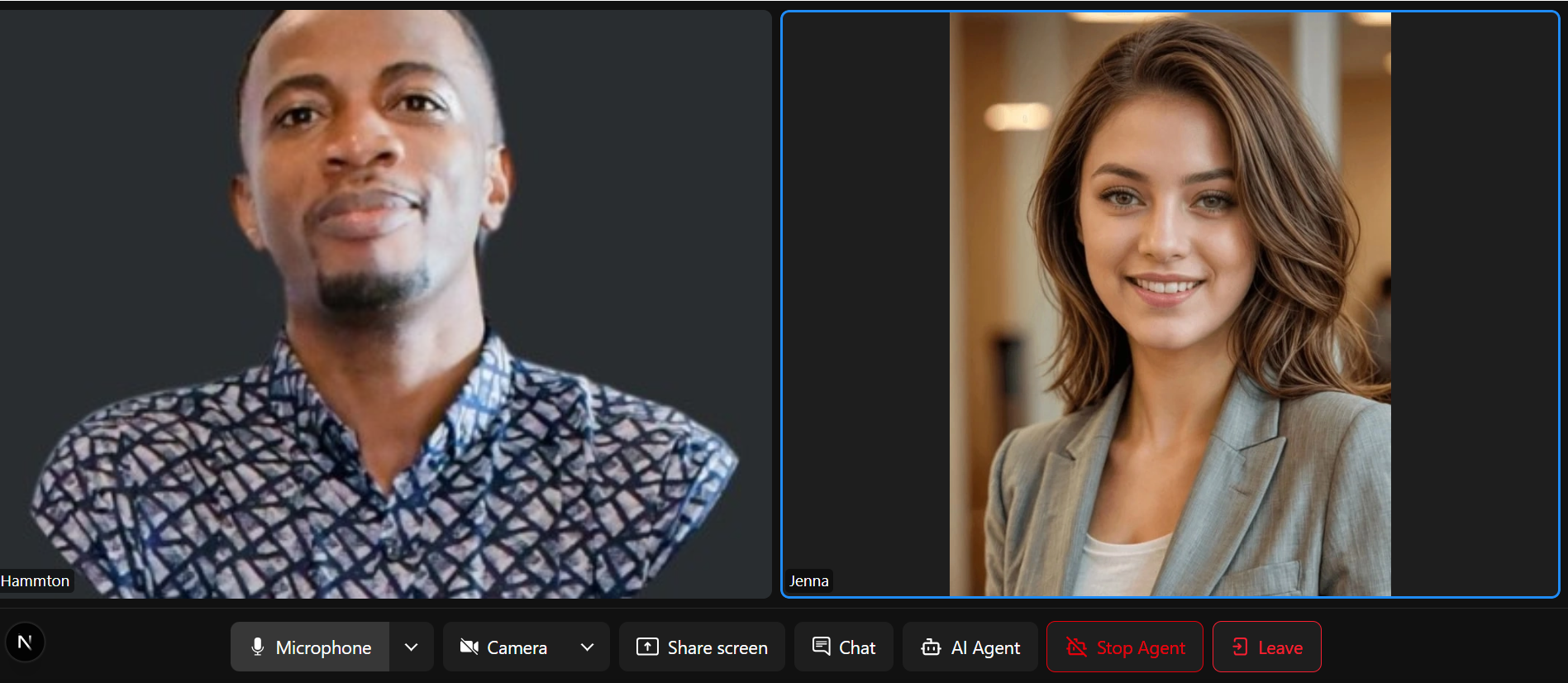Open the Chat panel
Screen dimensions: 1568x683
pyautogui.click(x=856, y=647)
